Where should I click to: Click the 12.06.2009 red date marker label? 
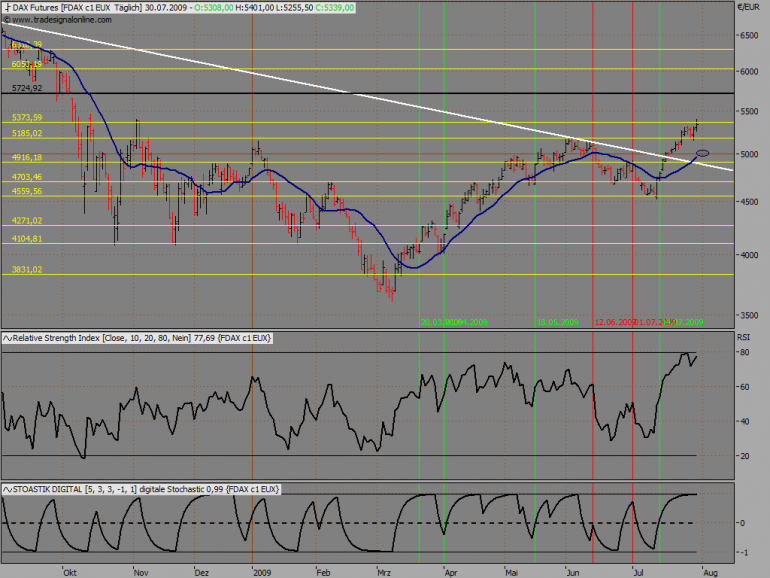[615, 323]
